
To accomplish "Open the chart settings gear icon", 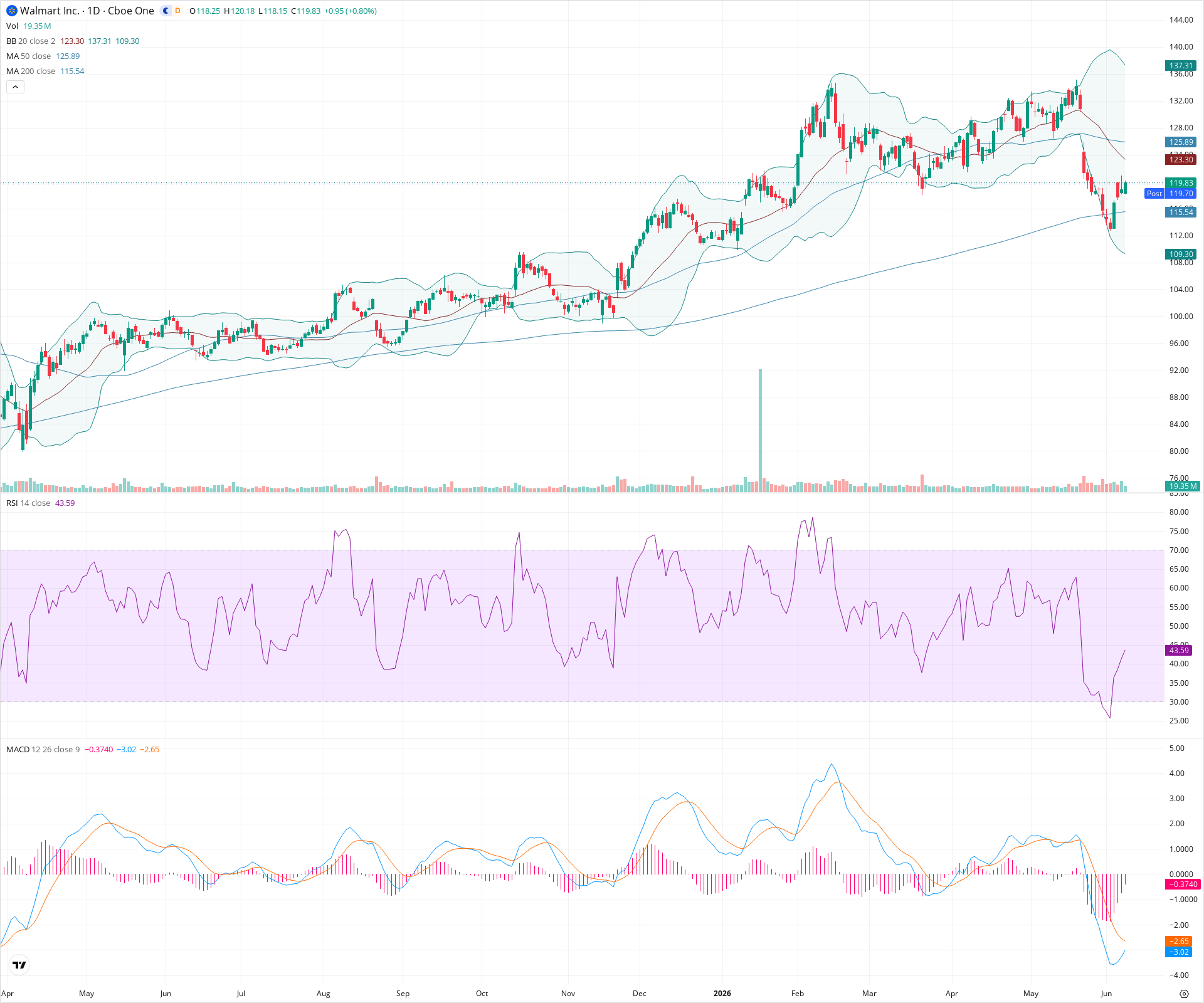I will (x=1184, y=994).
